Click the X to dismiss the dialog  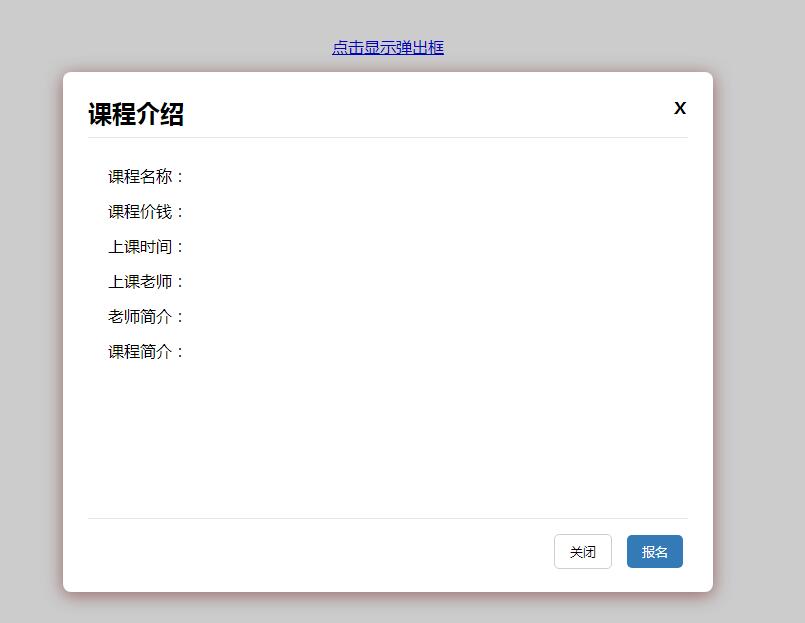[680, 108]
